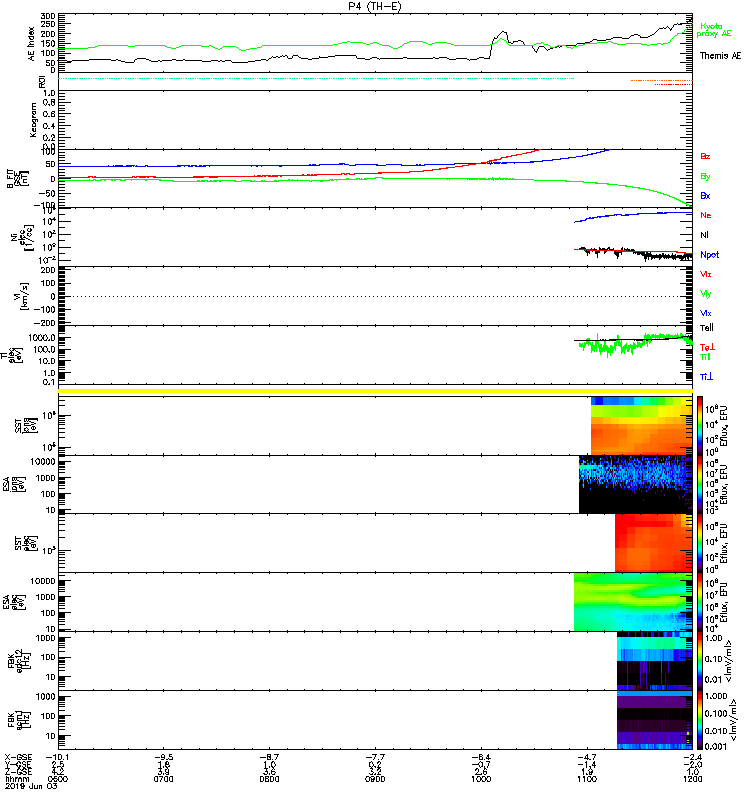Viewport: 750px width, 800px height.
Task: Click the SST electron spectrogram color bar
Action: (700, 543)
